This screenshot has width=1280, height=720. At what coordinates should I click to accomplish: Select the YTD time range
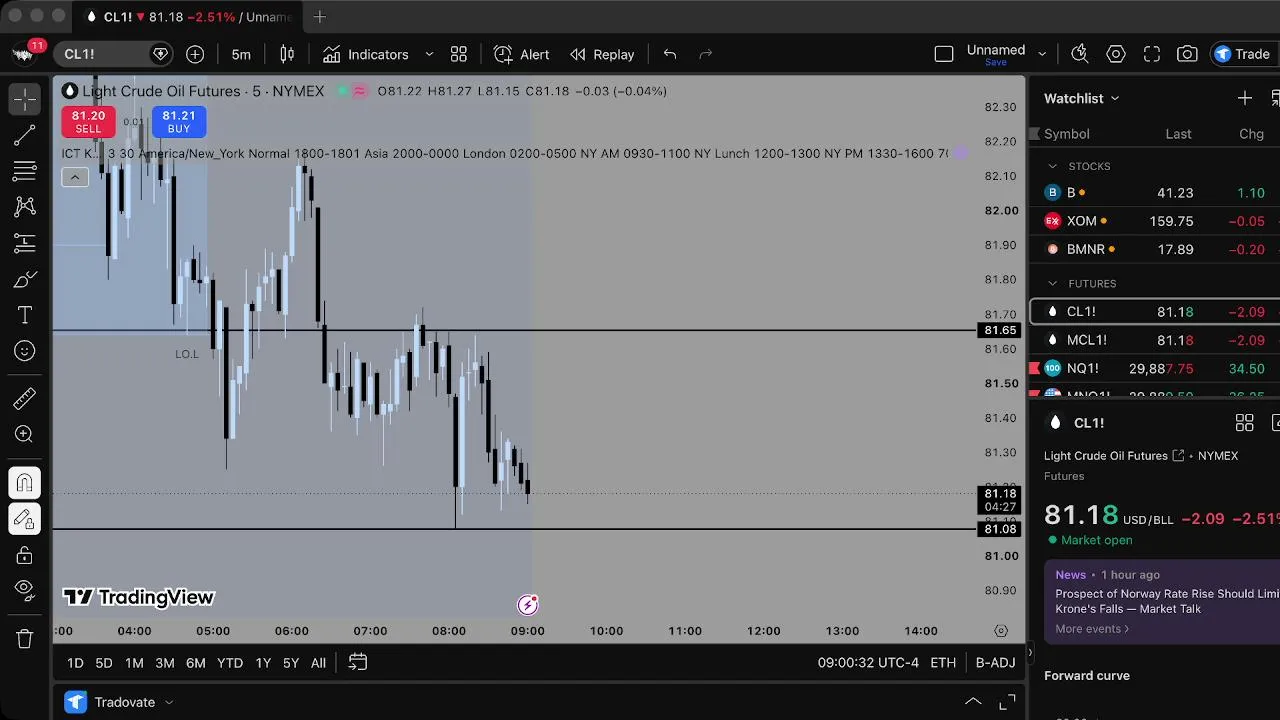[230, 663]
